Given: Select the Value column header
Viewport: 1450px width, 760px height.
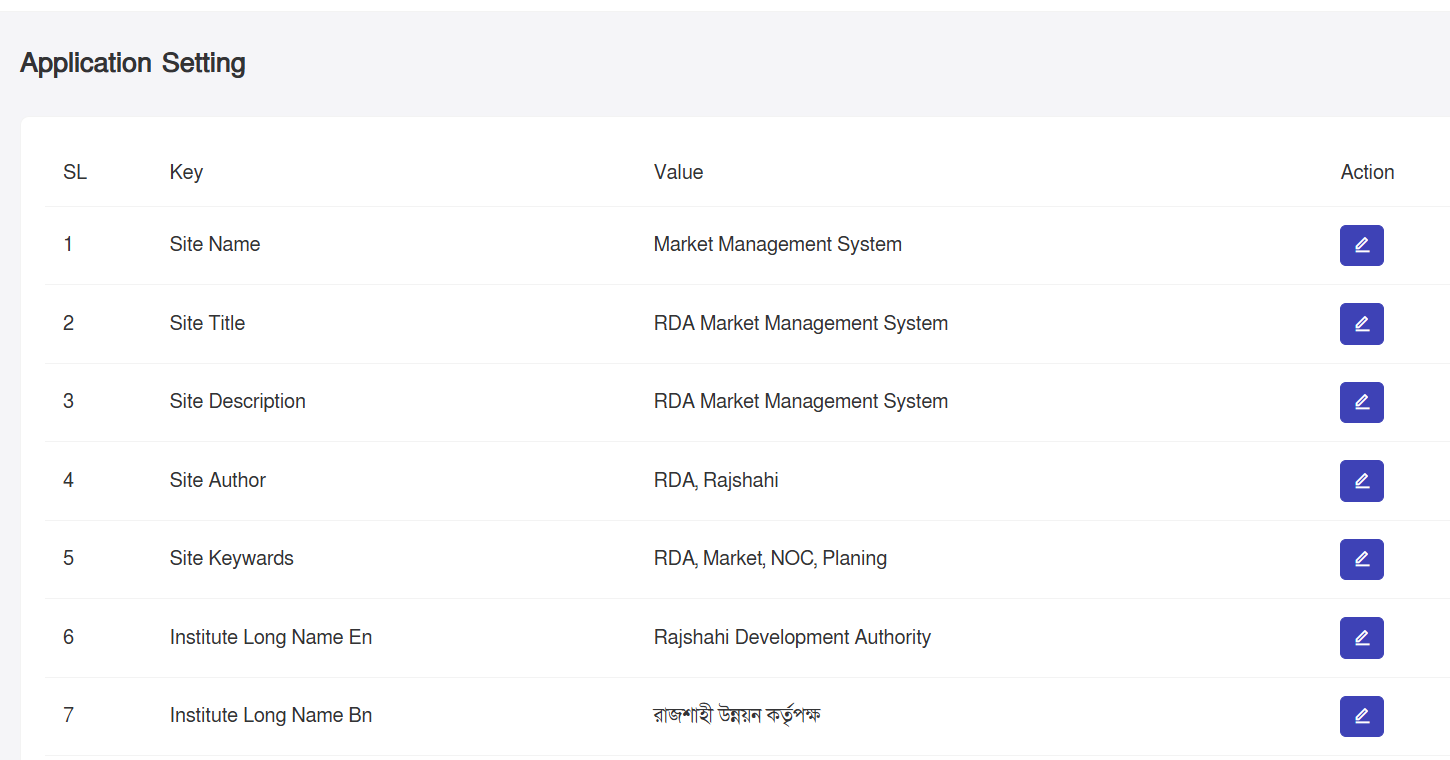Looking at the screenshot, I should [678, 172].
